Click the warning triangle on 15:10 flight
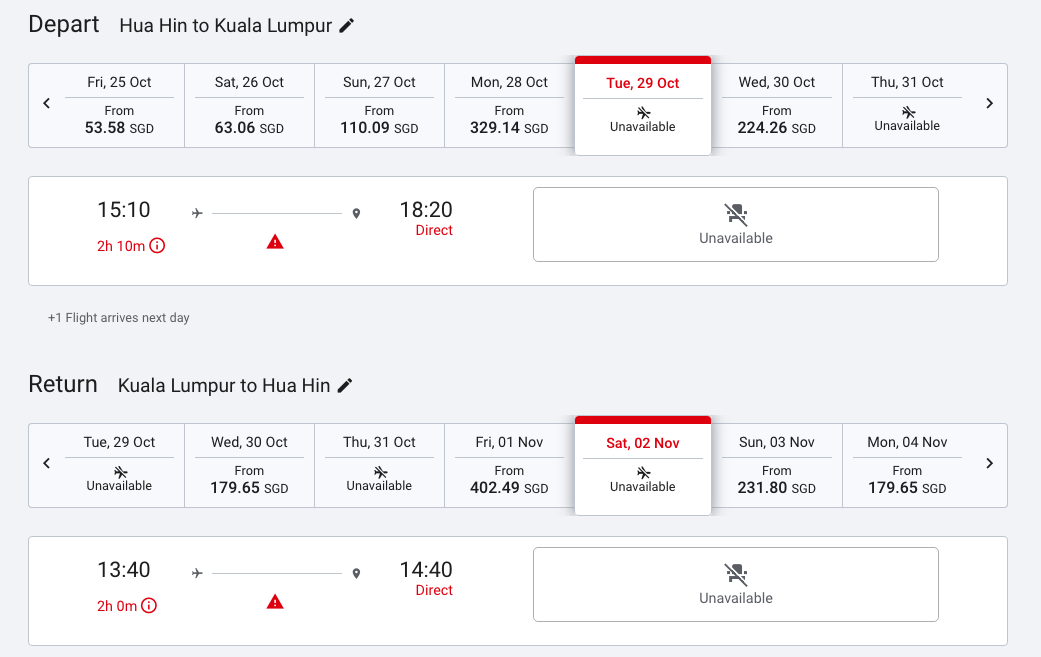Image resolution: width=1041 pixels, height=657 pixels. click(x=275, y=242)
